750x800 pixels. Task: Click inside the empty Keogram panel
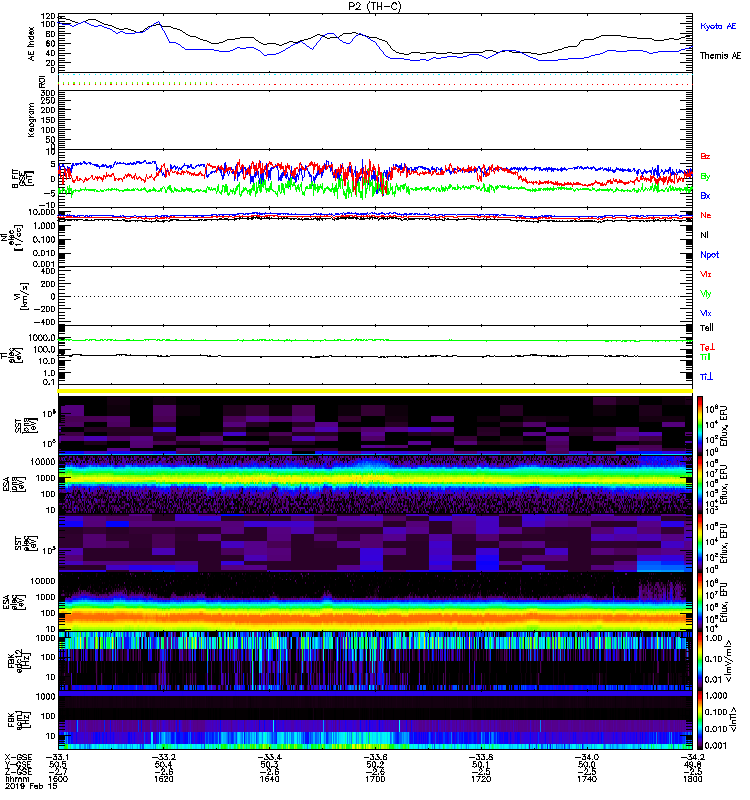click(375, 120)
